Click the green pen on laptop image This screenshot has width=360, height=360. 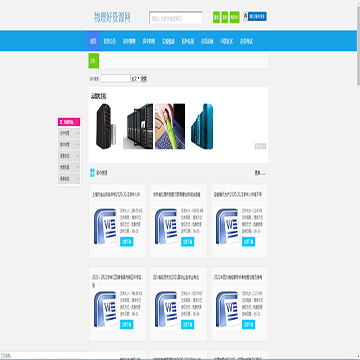(170, 126)
